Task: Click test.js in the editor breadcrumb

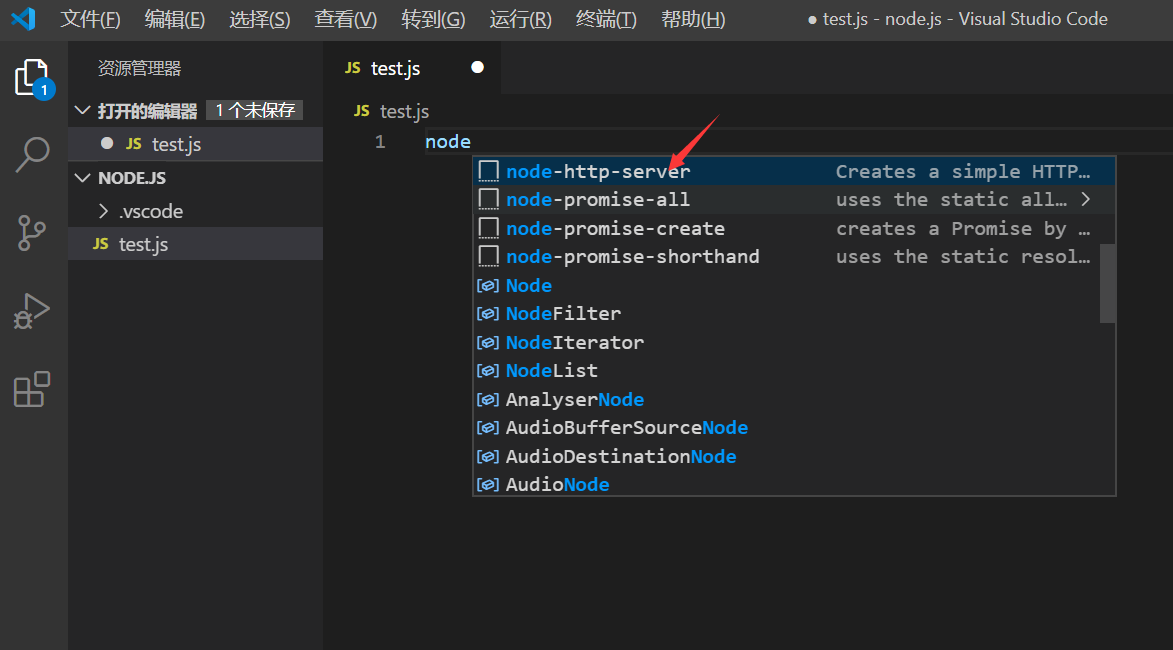Action: (x=404, y=111)
